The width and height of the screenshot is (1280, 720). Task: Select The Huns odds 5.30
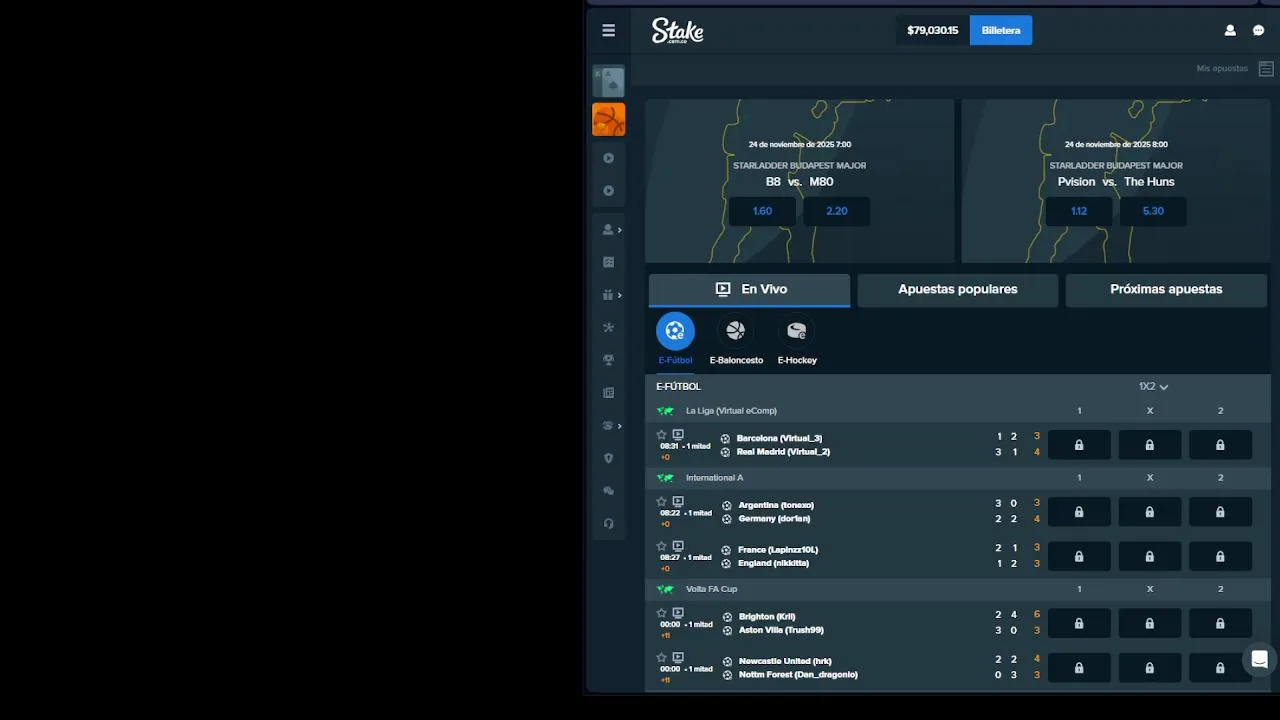click(x=1153, y=211)
